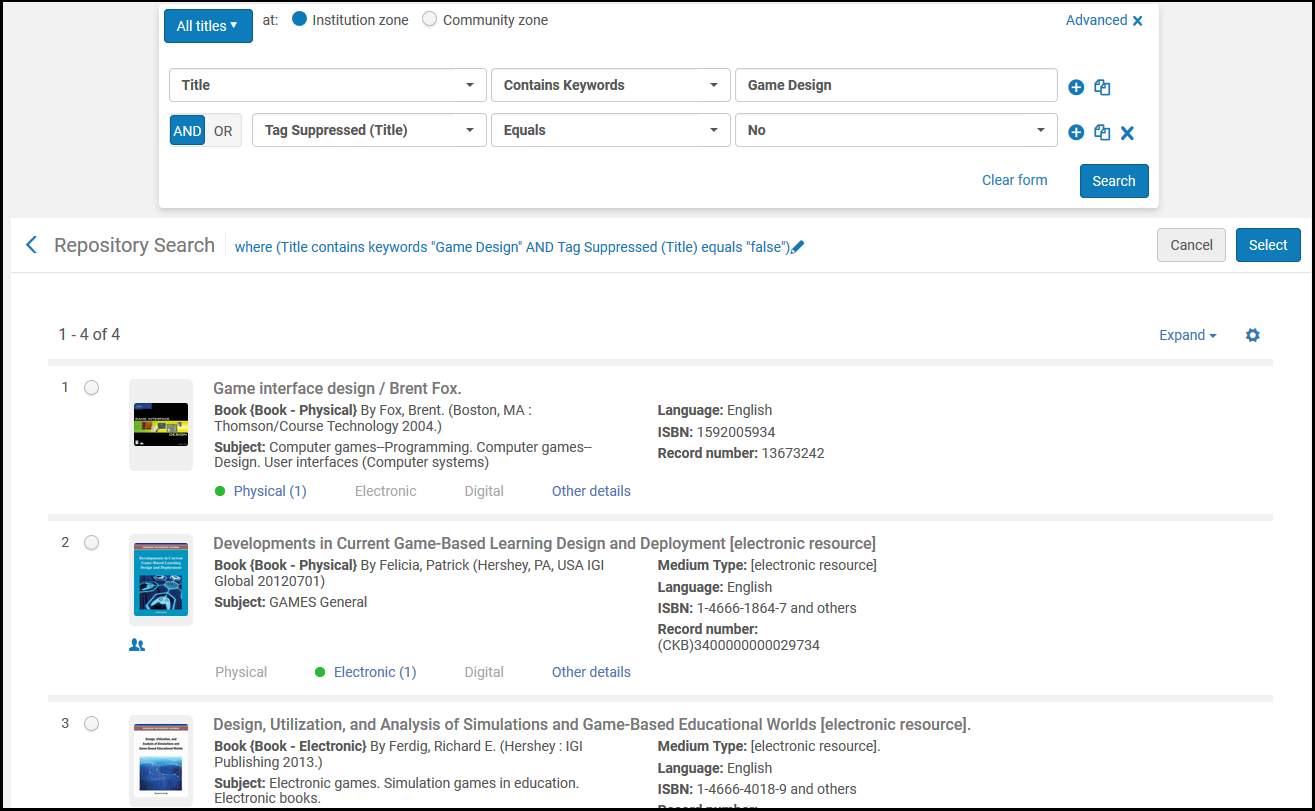Open the Contains Keywords operator dropdown
Image resolution: width=1315 pixels, height=811 pixels.
click(611, 85)
